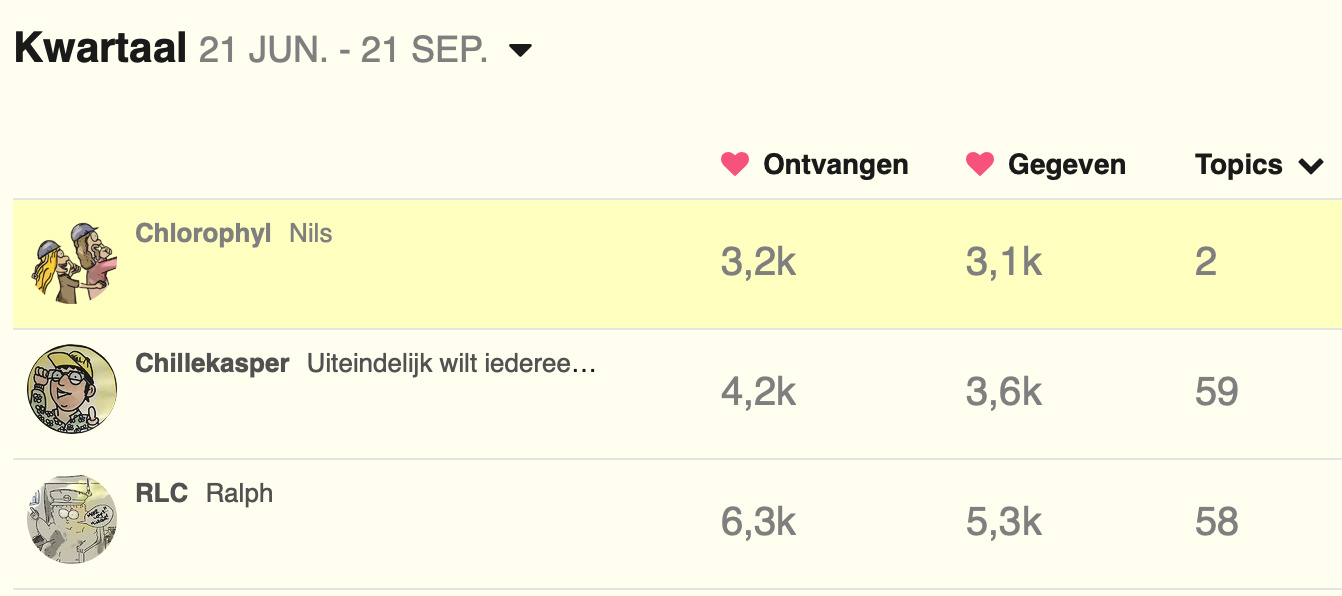
Task: Click the heart icon next to Ontvangen
Action: (735, 165)
